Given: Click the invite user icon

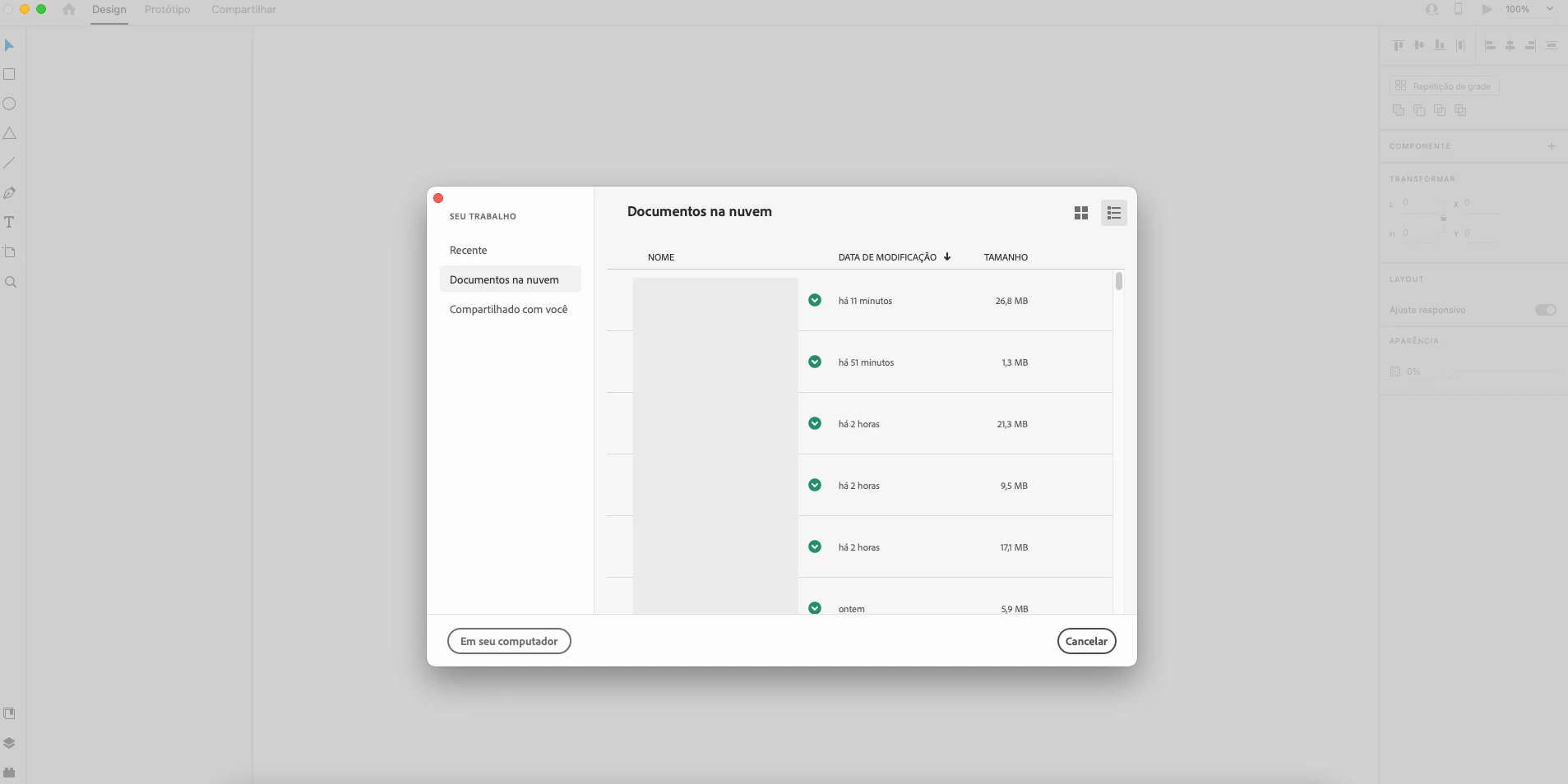Looking at the screenshot, I should pyautogui.click(x=1432, y=9).
